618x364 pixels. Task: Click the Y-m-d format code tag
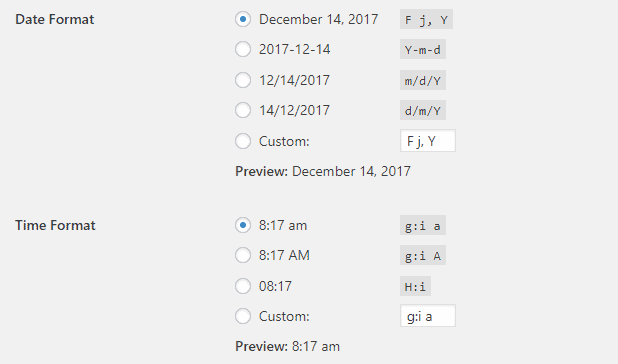coord(423,49)
